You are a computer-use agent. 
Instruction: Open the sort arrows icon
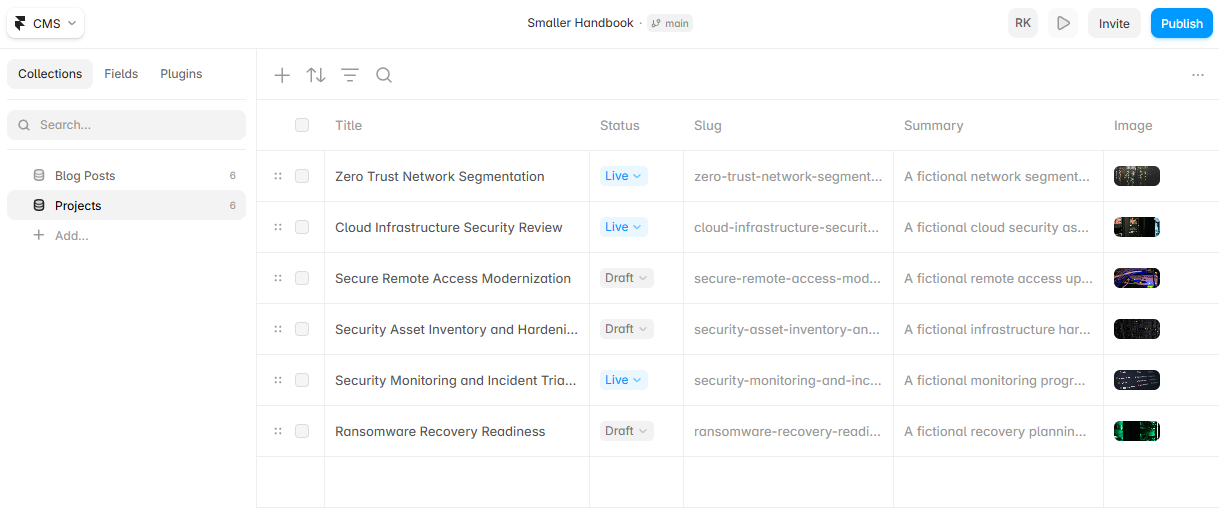click(x=316, y=75)
